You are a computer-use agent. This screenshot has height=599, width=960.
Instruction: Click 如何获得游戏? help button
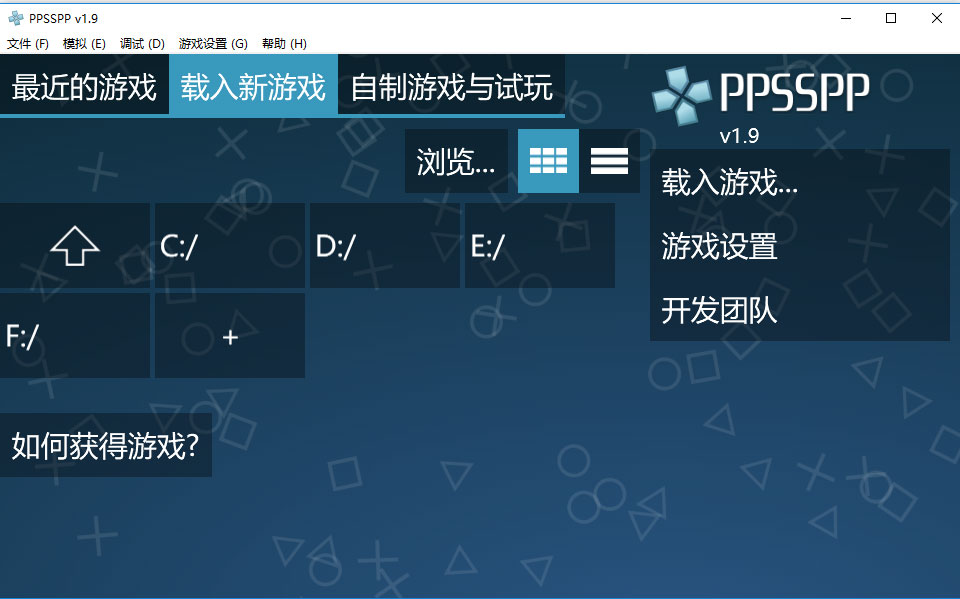click(x=105, y=445)
